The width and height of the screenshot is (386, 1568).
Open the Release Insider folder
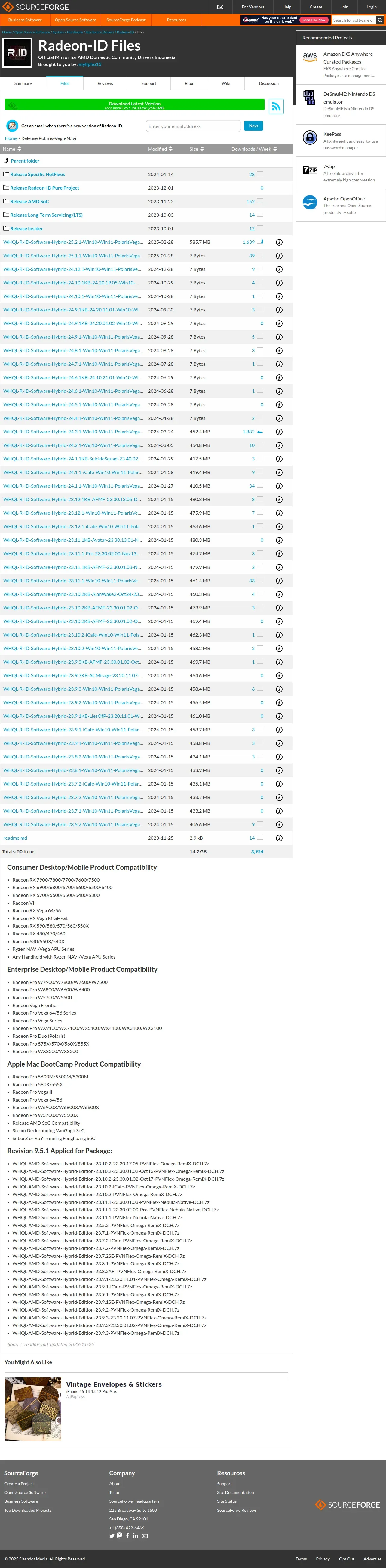pos(26,228)
